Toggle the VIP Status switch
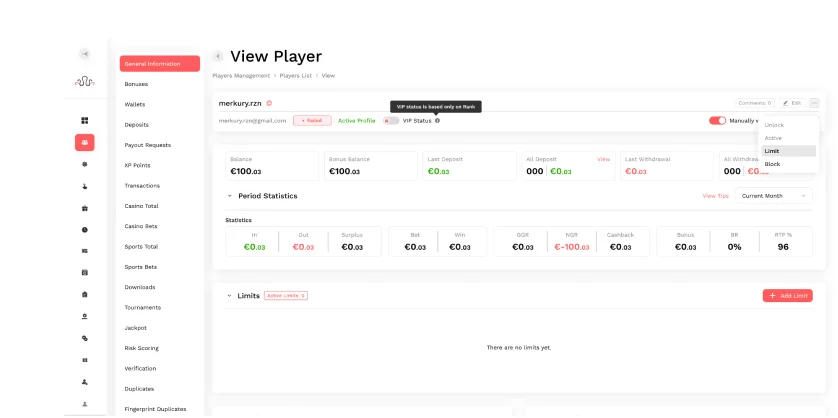 pyautogui.click(x=391, y=120)
